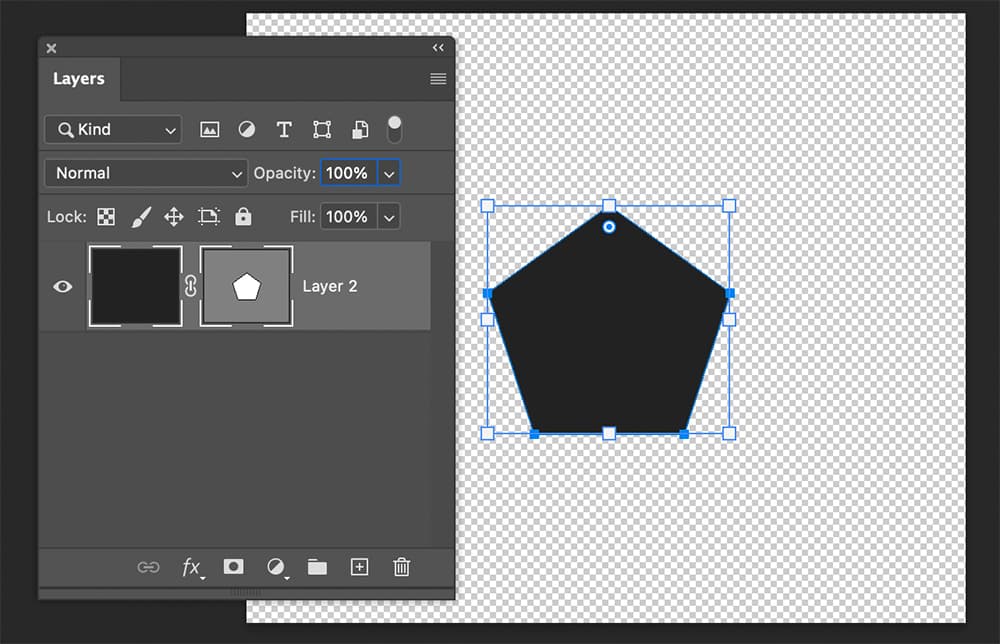Add a layer mask button
The height and width of the screenshot is (644, 1000).
tap(233, 566)
